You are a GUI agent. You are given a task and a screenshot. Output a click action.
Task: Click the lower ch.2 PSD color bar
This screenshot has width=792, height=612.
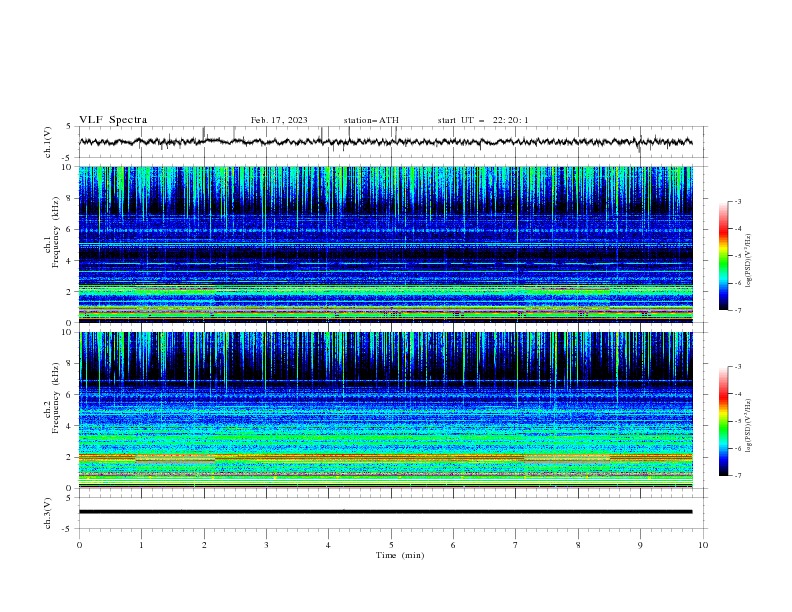click(x=723, y=421)
